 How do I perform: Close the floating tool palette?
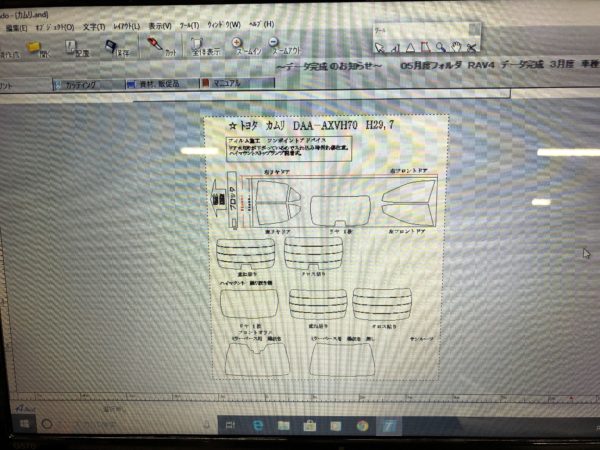click(474, 28)
